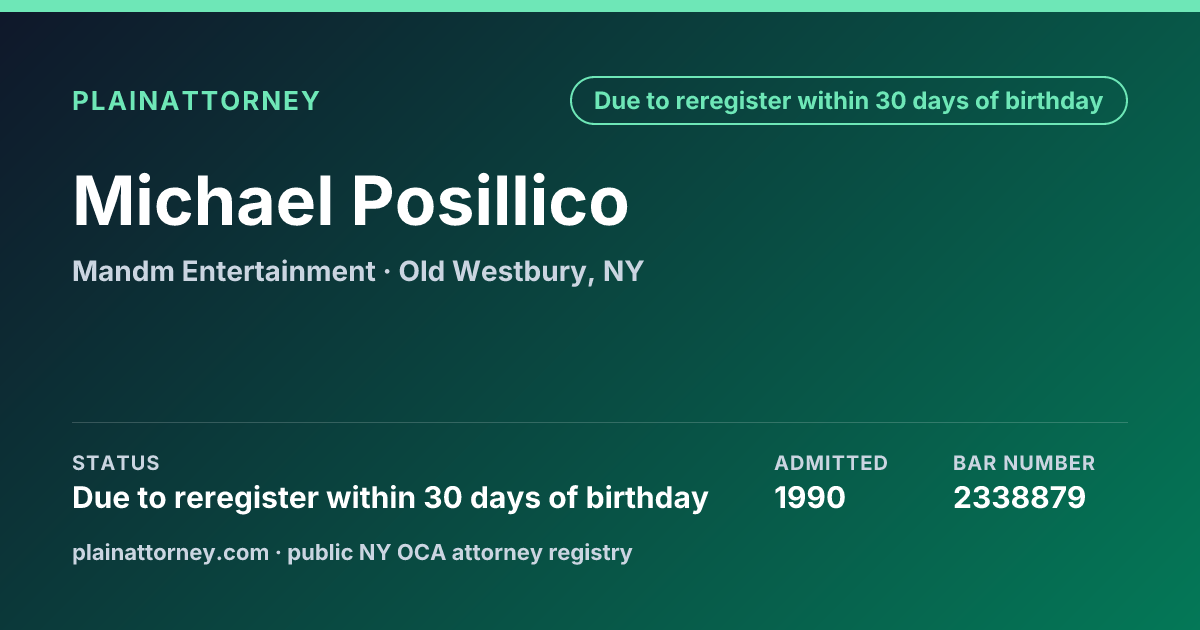
Task: Click the Michael Posillico name heading
Action: 351,201
